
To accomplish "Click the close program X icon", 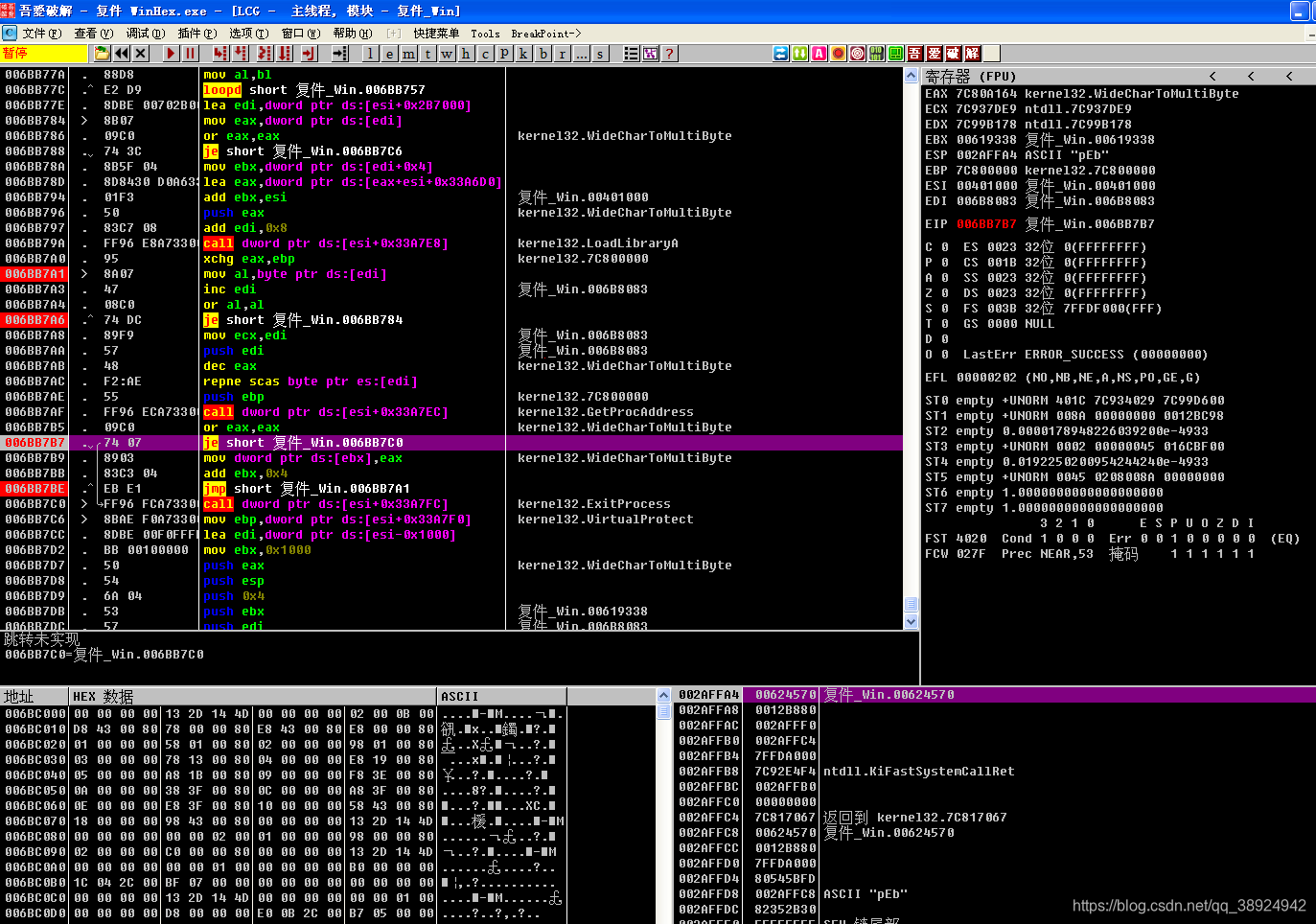I will pos(141,54).
